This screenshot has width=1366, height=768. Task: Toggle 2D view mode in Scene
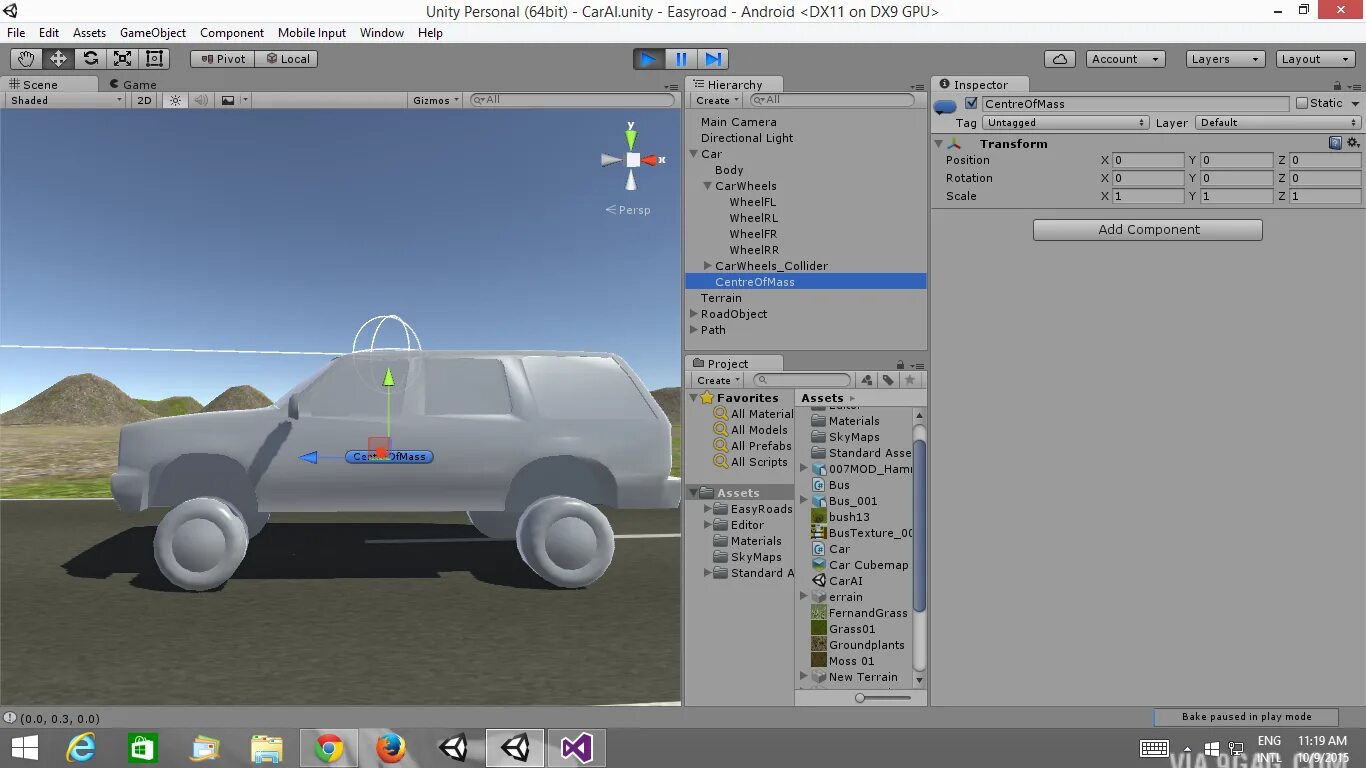click(x=145, y=100)
